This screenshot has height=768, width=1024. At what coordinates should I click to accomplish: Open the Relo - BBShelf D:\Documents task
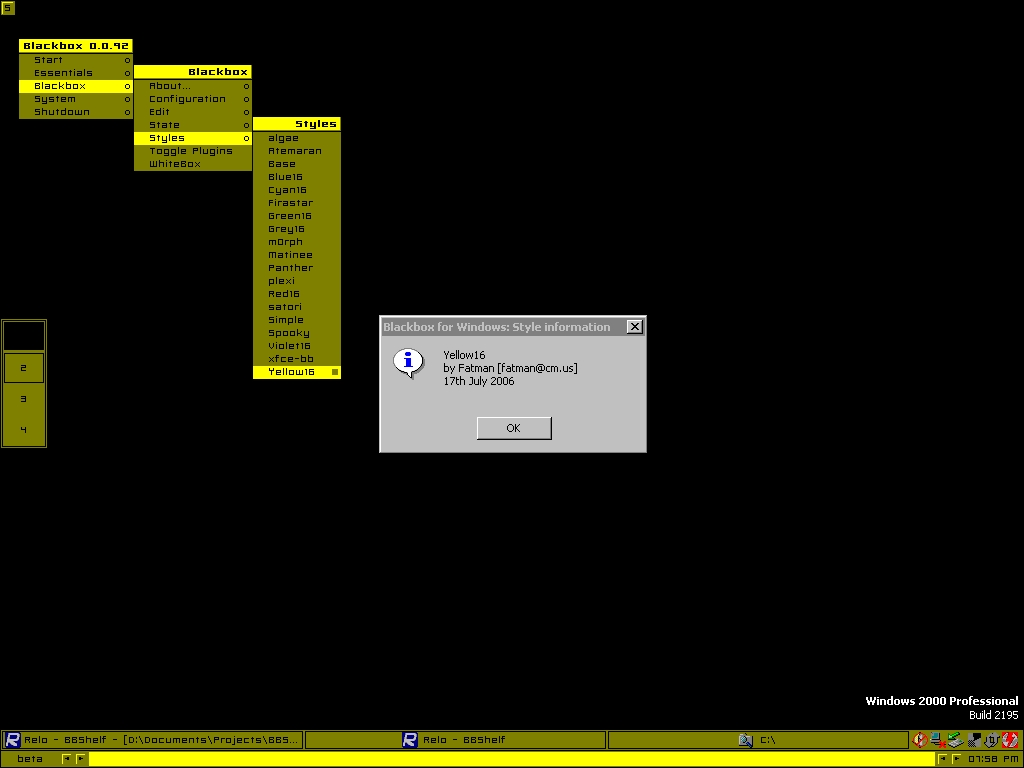click(152, 740)
